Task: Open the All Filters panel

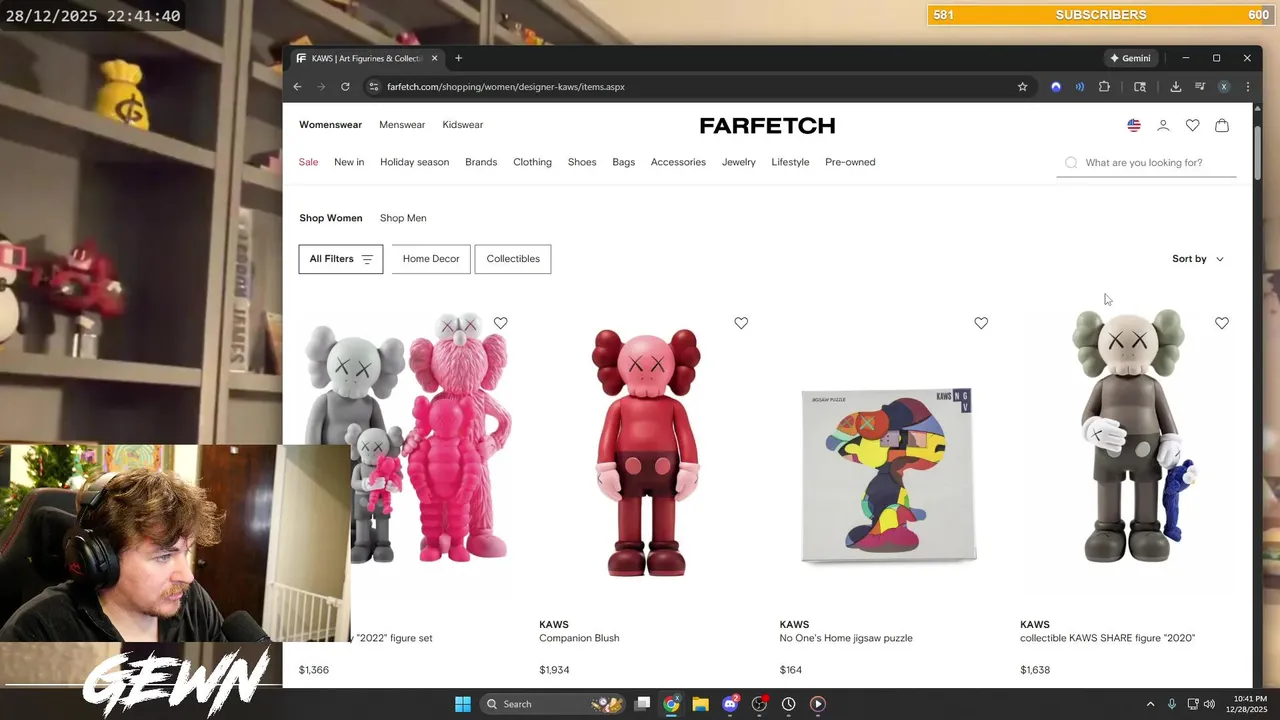Action: click(341, 259)
